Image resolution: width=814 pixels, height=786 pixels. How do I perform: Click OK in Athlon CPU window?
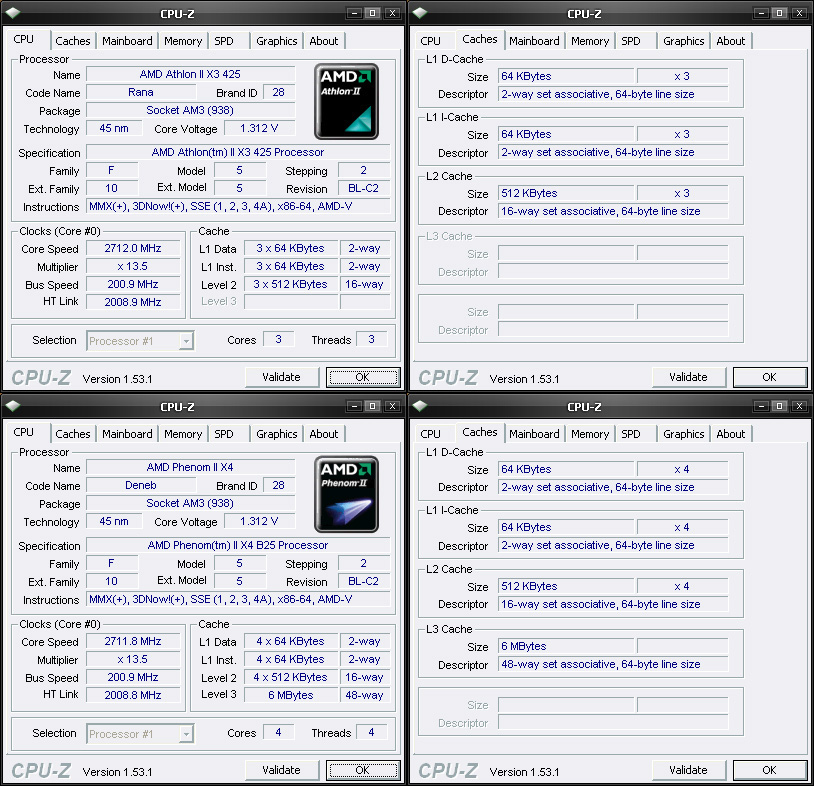(x=363, y=377)
